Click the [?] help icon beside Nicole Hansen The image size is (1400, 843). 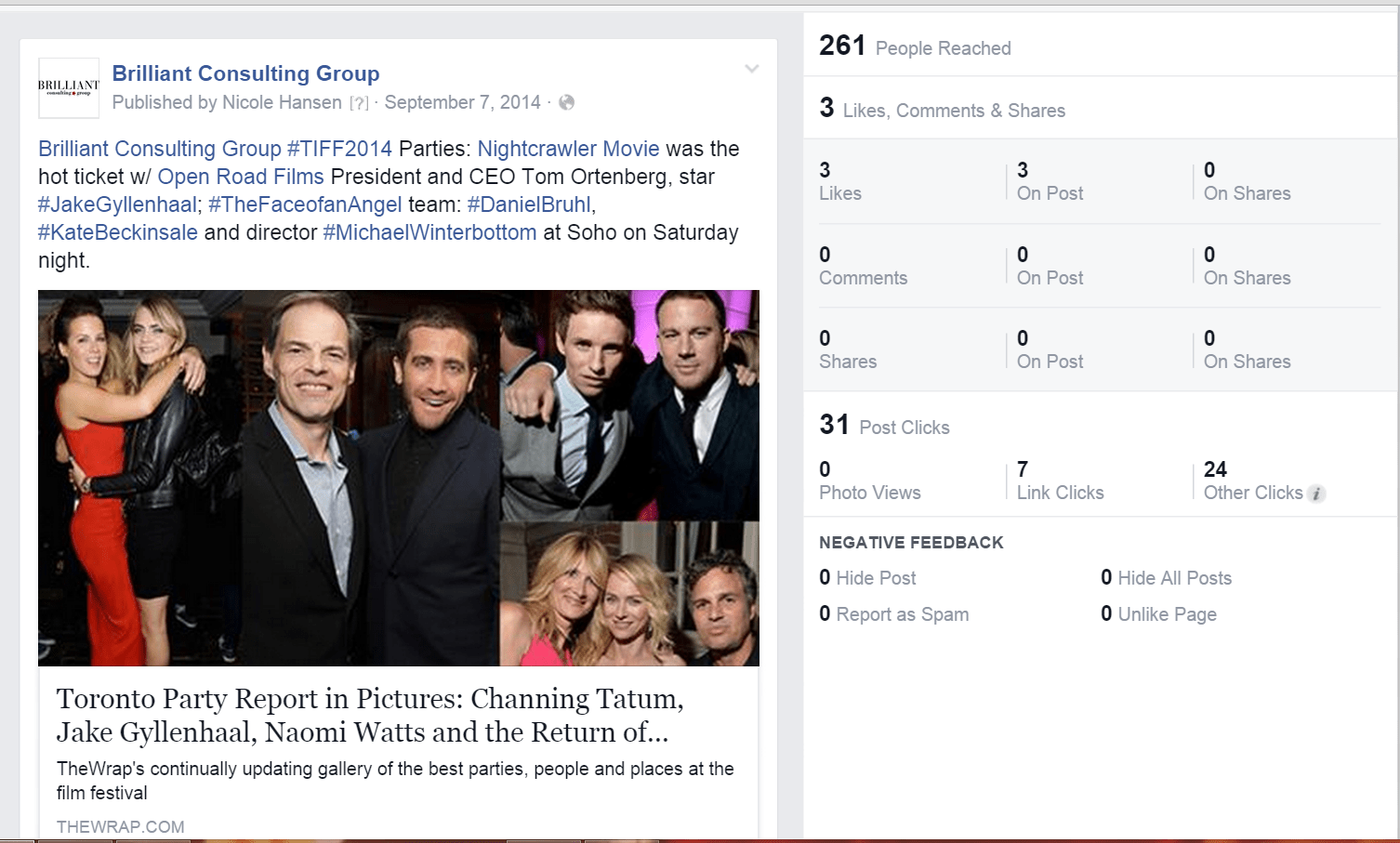[359, 103]
